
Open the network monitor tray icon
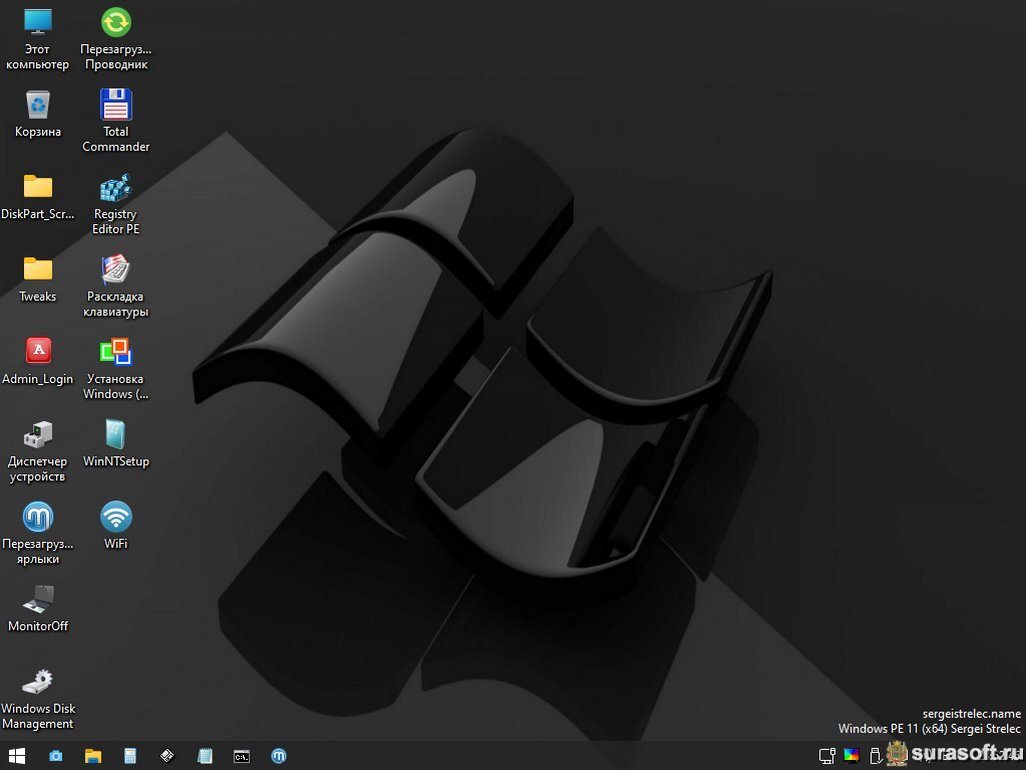[827, 756]
